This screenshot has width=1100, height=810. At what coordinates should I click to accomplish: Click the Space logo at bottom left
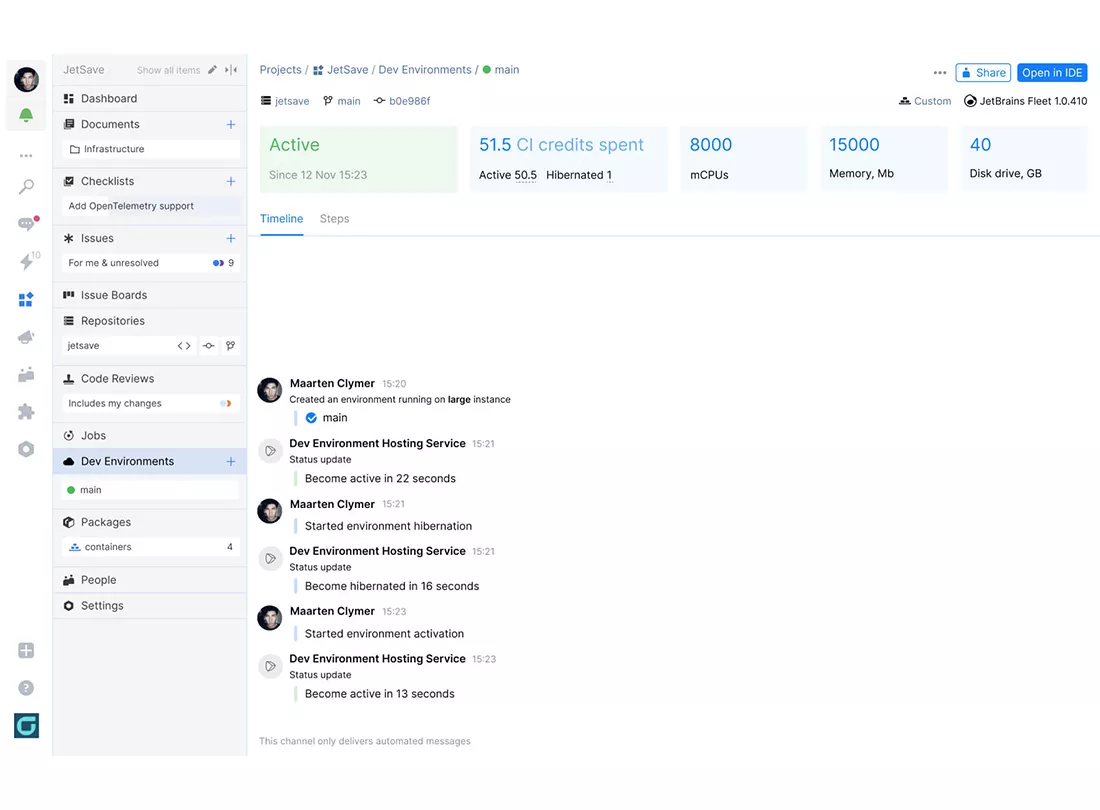27,726
